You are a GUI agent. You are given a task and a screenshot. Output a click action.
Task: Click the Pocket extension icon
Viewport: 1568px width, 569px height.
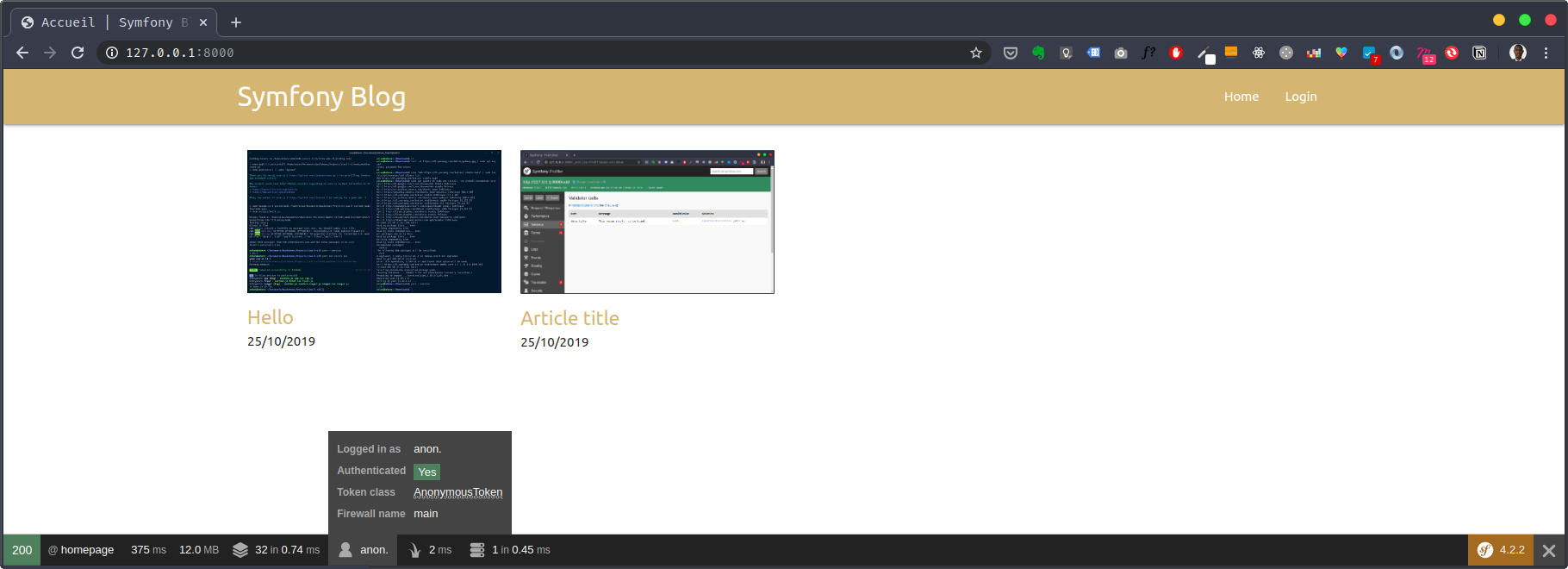(x=1011, y=53)
